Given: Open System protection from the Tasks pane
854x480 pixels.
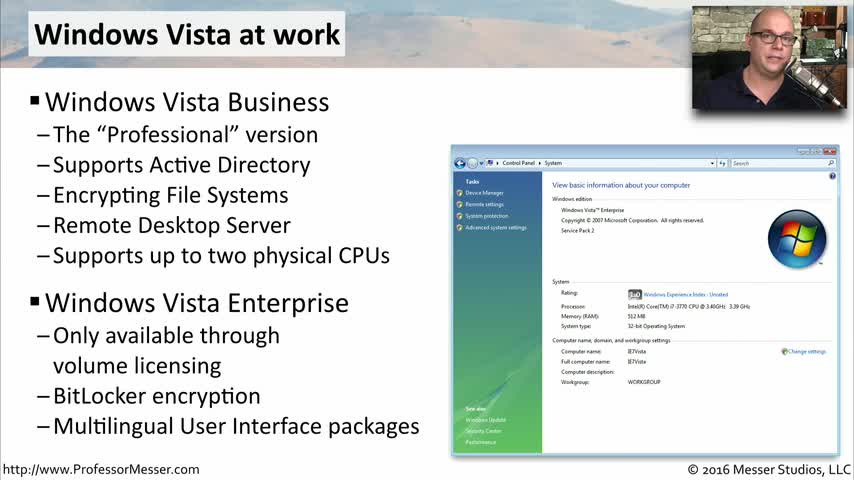Looking at the screenshot, I should point(486,216).
